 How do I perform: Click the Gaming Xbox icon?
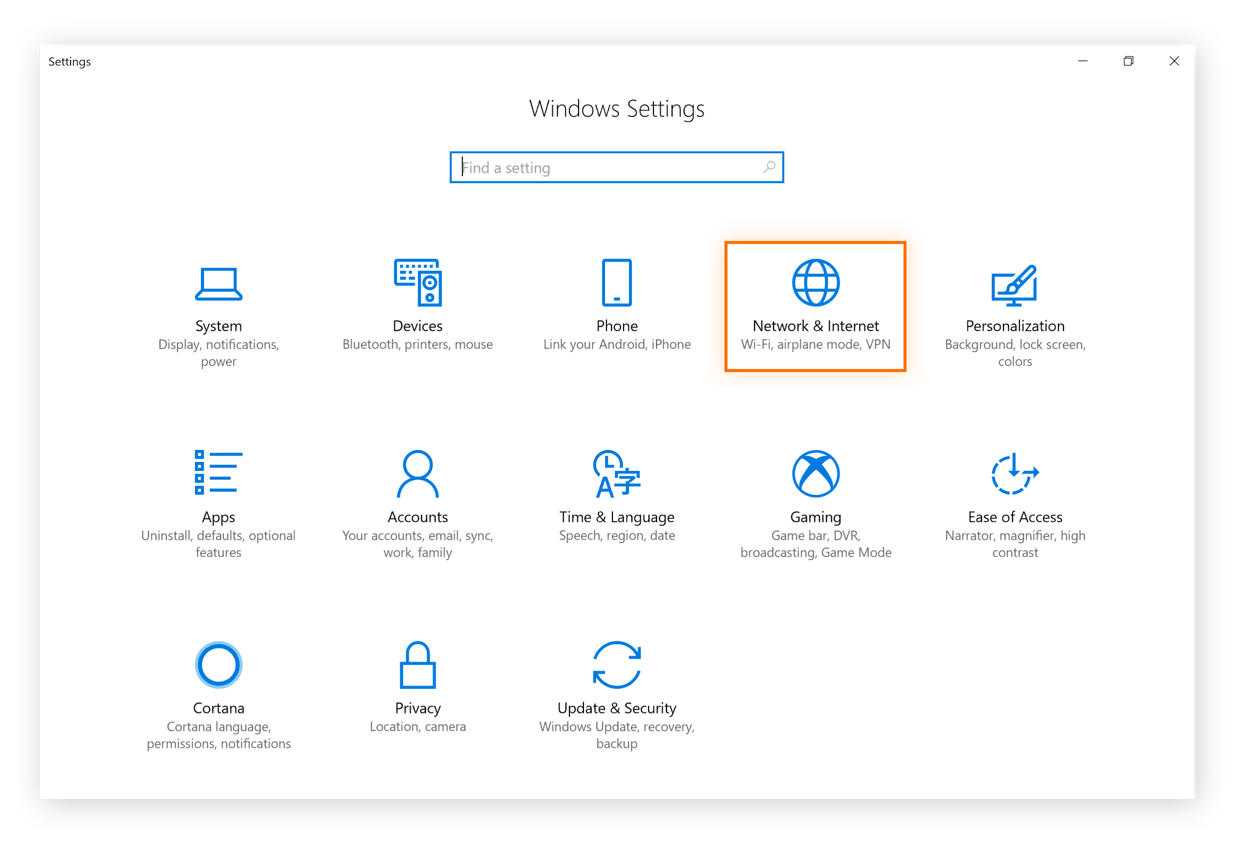(x=815, y=473)
